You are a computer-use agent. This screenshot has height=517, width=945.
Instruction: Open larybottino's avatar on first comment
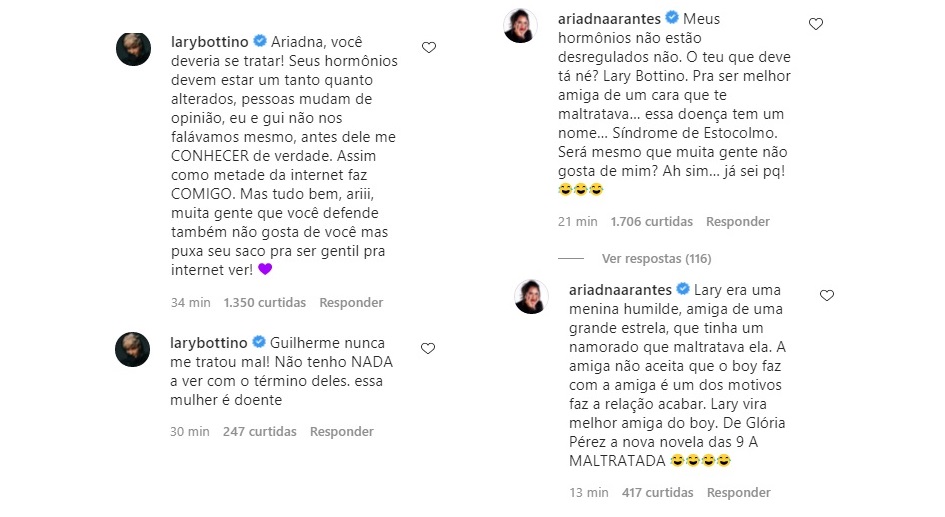pos(133,48)
